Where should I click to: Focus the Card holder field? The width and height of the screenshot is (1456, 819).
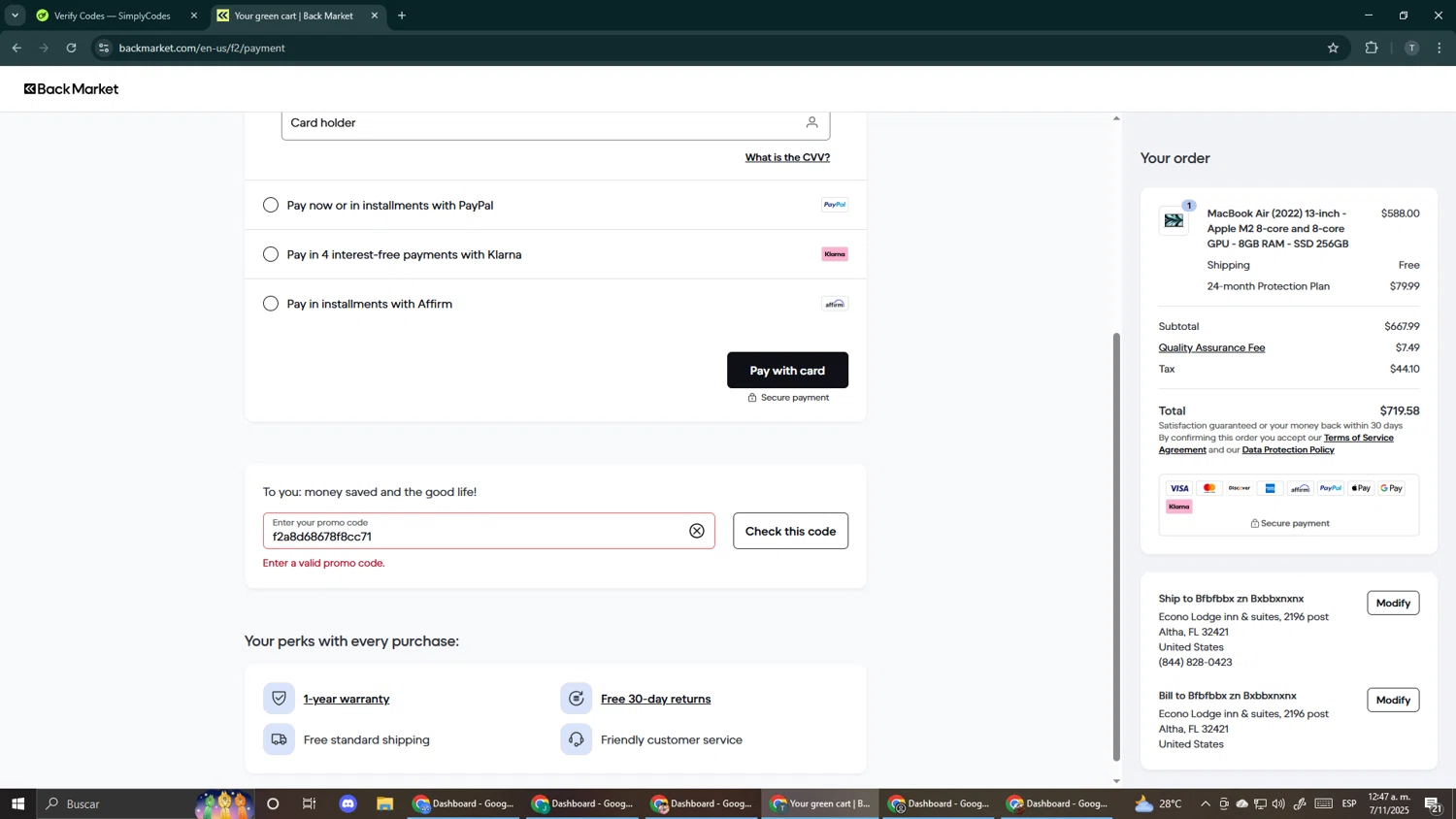point(555,123)
